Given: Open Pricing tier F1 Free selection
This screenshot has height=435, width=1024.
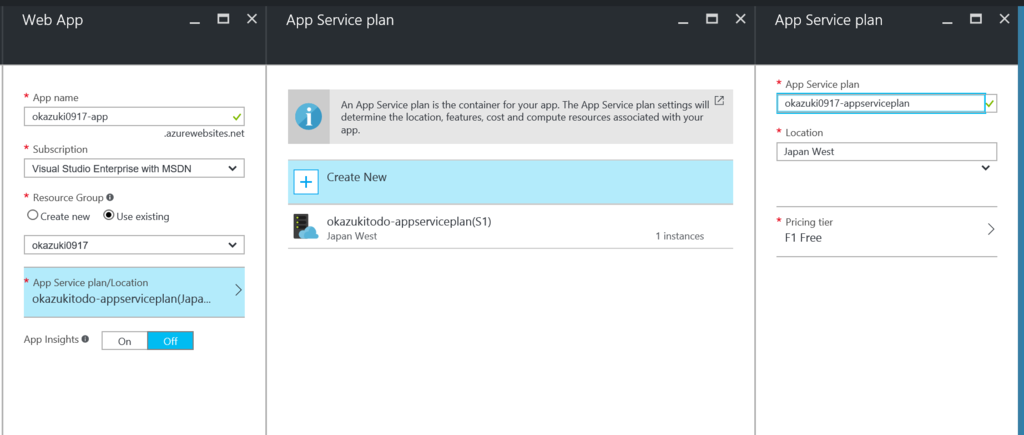Looking at the screenshot, I should pos(886,231).
